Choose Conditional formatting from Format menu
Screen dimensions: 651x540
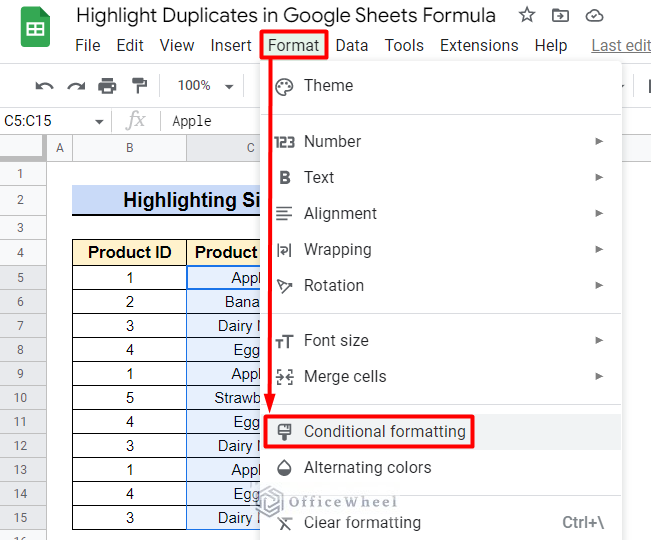coord(384,432)
